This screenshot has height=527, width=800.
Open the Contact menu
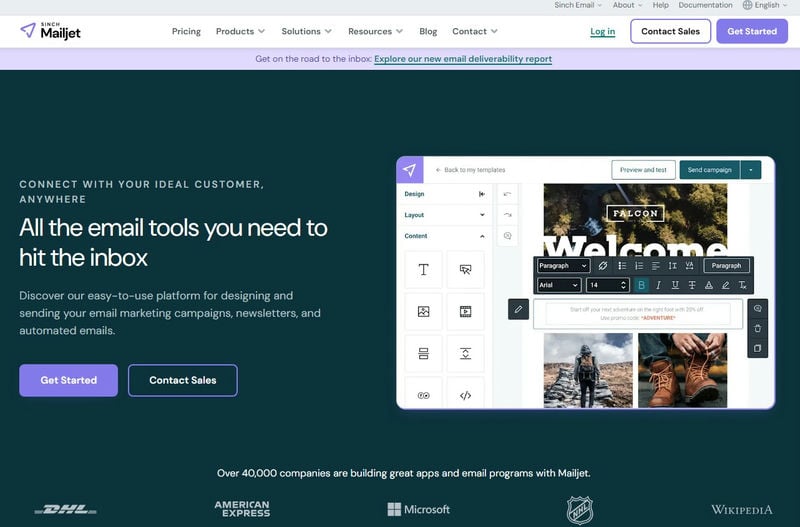474,31
